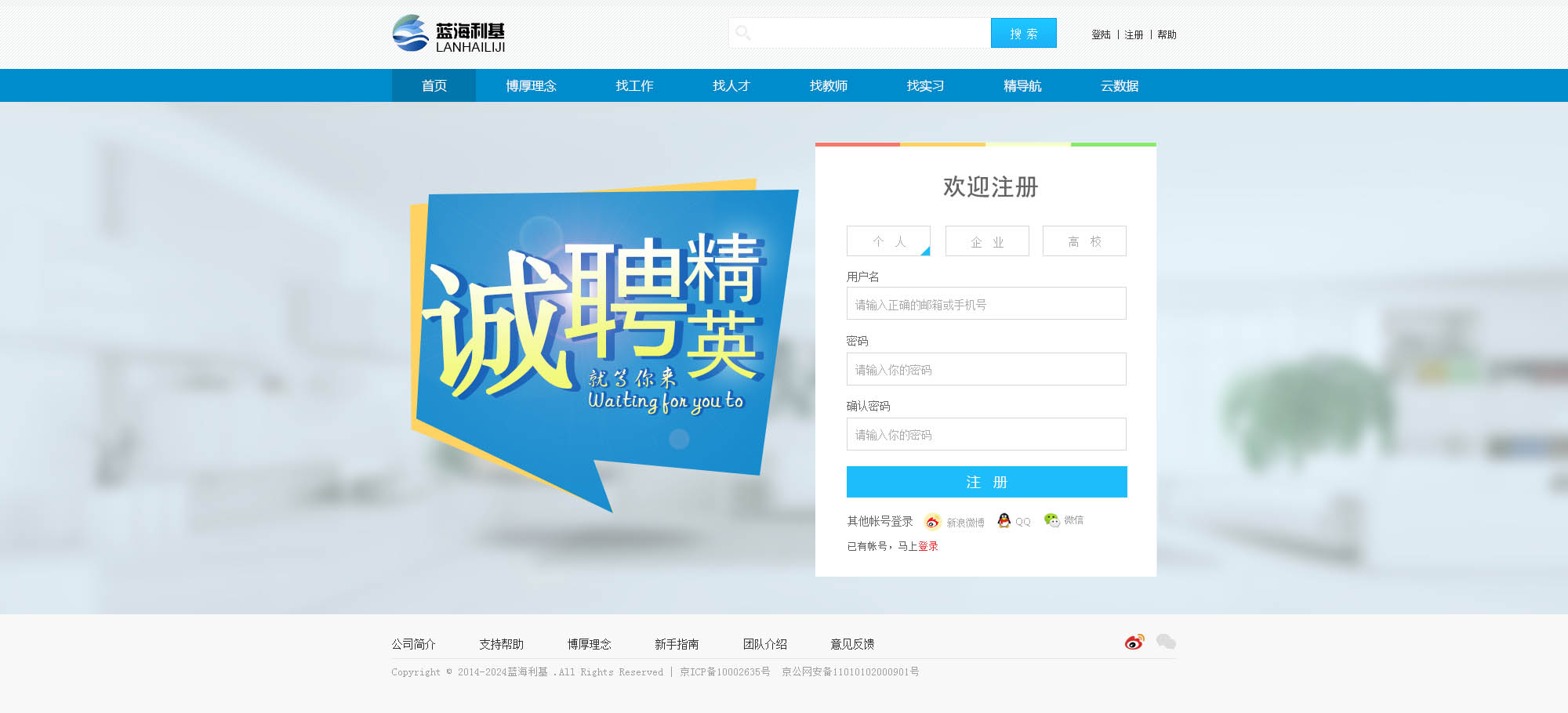Go to 找工作 in navigation
1568x713 pixels.
634,85
